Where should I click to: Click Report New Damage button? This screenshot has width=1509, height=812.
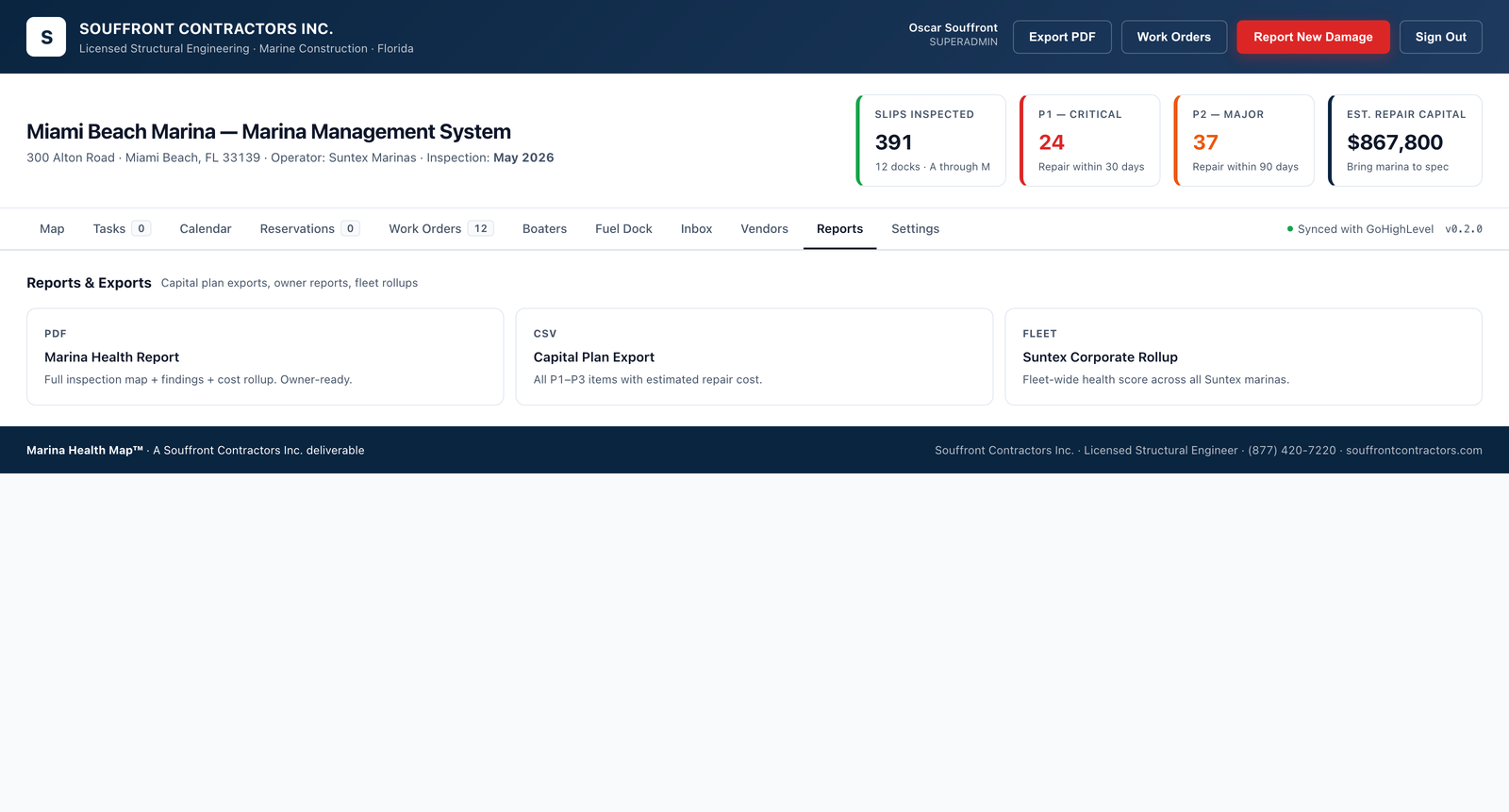coord(1313,37)
